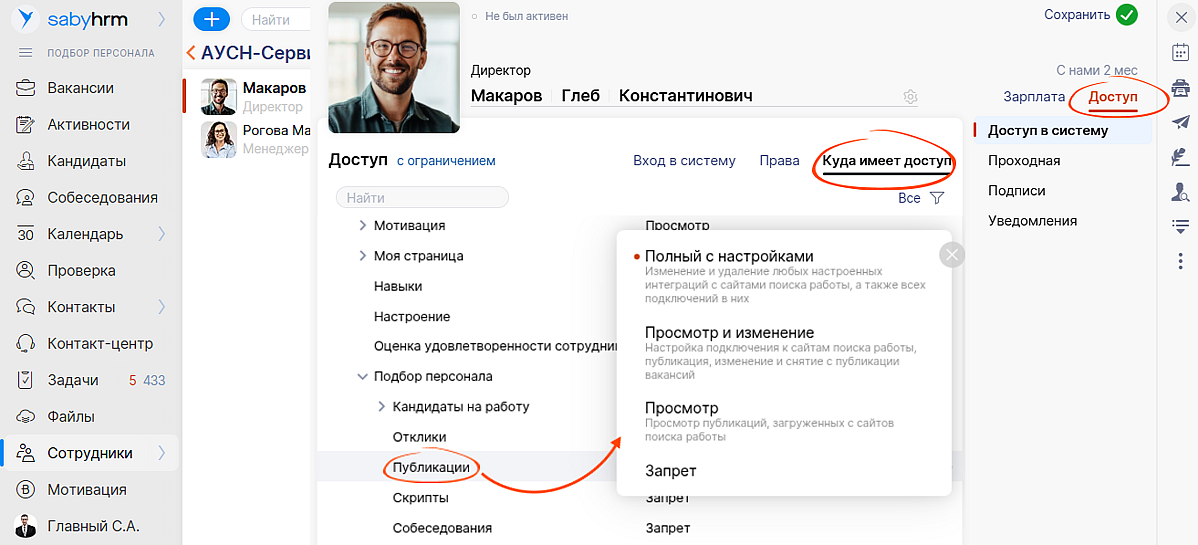
Task: Open the filter funnel icon next to Все
Action: coord(937,198)
